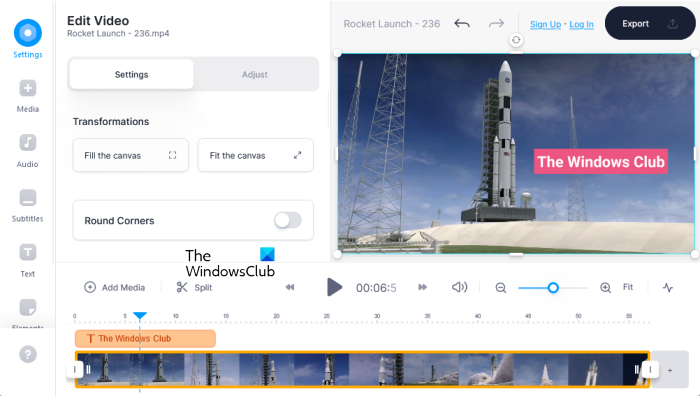Click the Log In link

point(581,24)
